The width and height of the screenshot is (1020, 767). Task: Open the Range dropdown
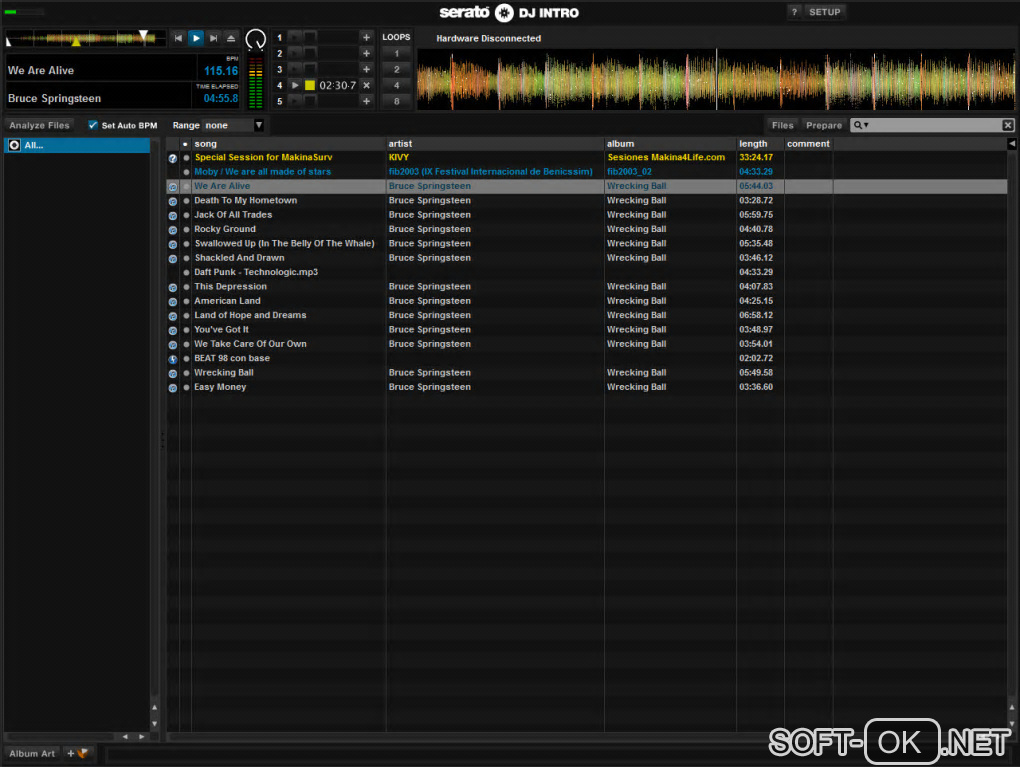click(x=259, y=125)
